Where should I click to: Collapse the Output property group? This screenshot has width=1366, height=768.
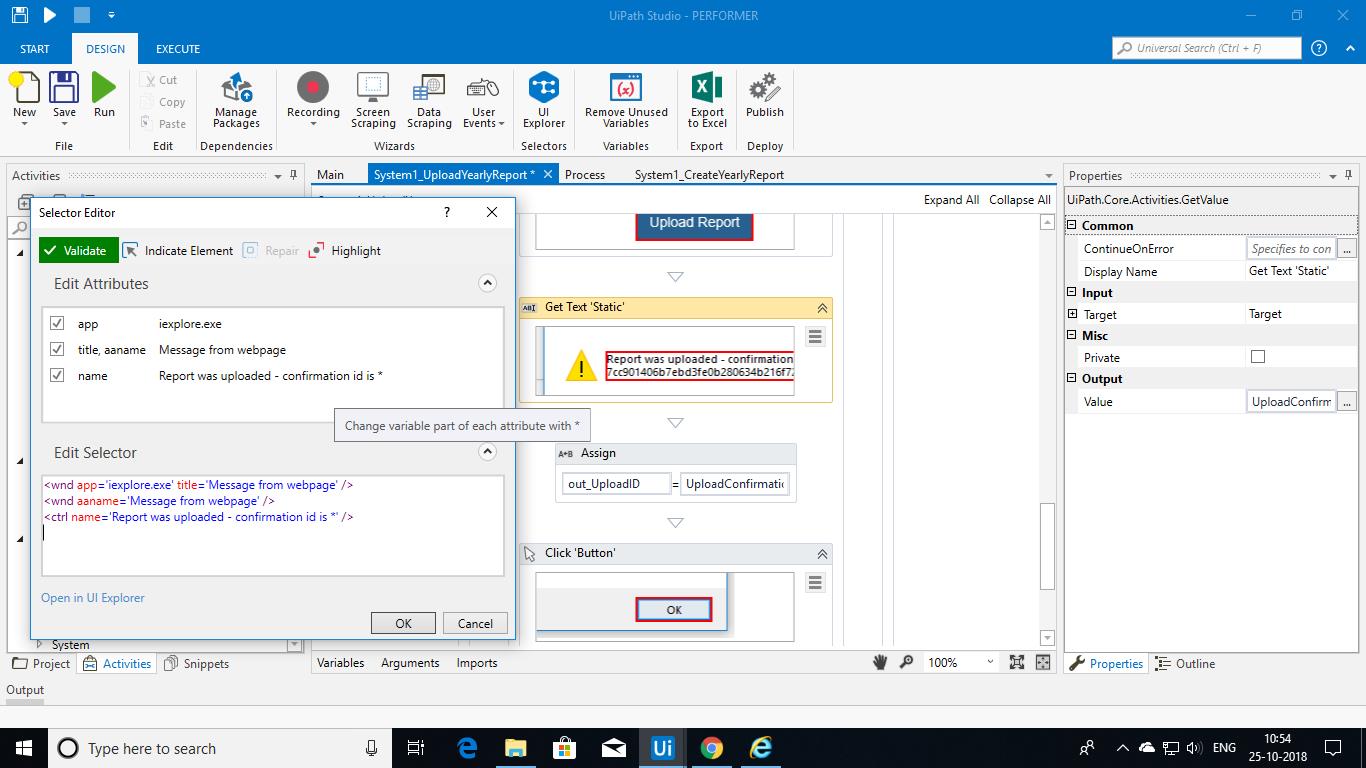(x=1072, y=379)
